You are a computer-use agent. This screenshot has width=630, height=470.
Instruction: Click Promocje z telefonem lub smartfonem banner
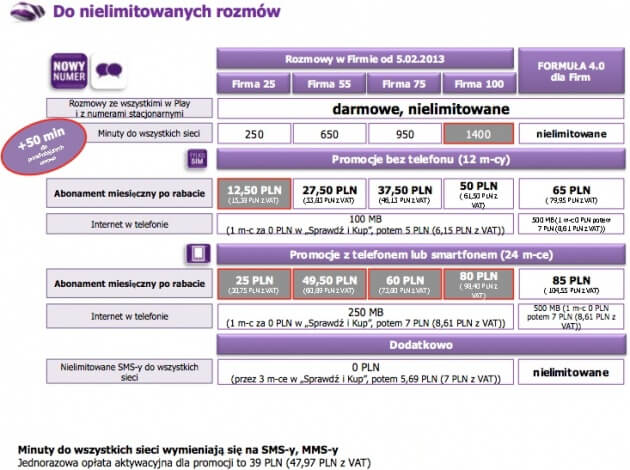[421, 254]
